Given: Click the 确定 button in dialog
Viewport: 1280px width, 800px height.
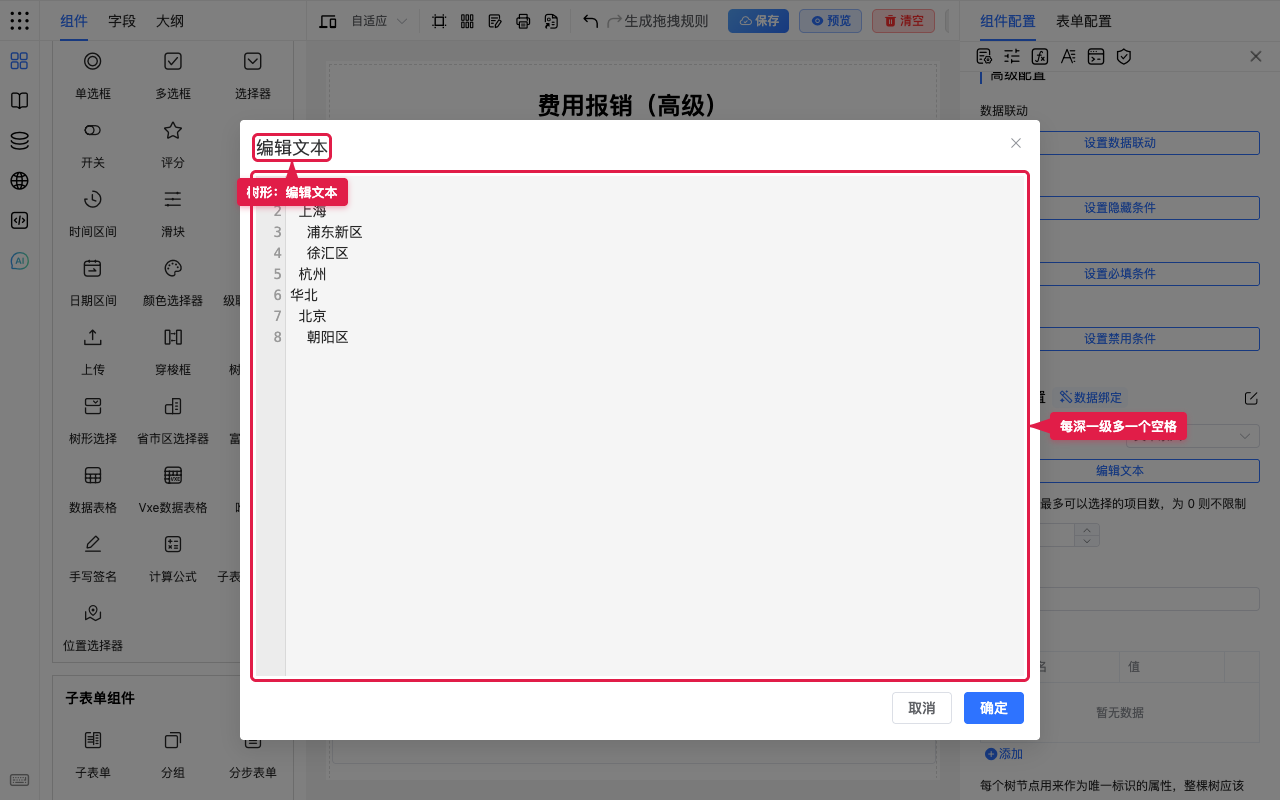Looking at the screenshot, I should pyautogui.click(x=994, y=708).
